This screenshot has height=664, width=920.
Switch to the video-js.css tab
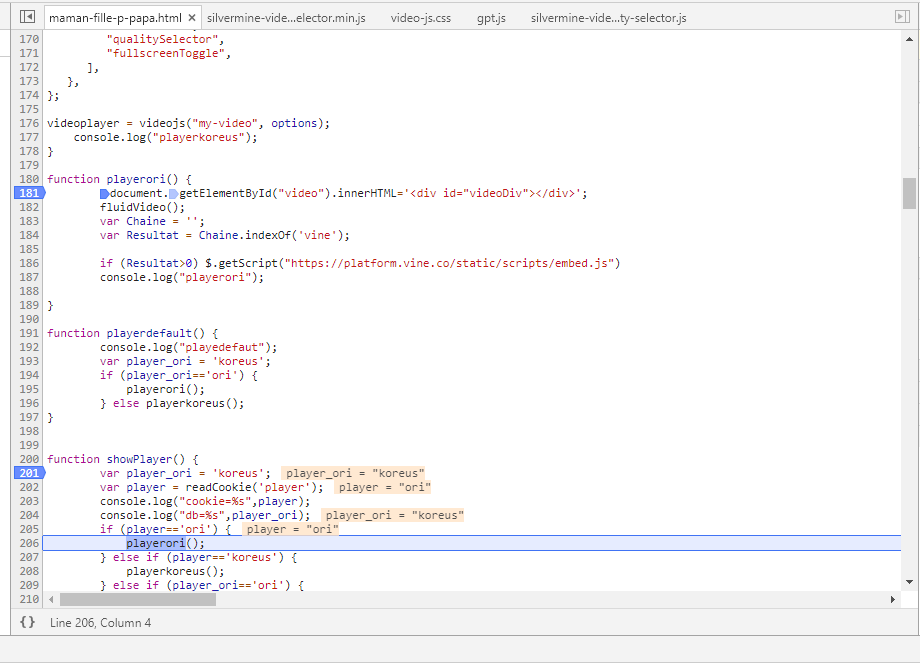(x=421, y=18)
